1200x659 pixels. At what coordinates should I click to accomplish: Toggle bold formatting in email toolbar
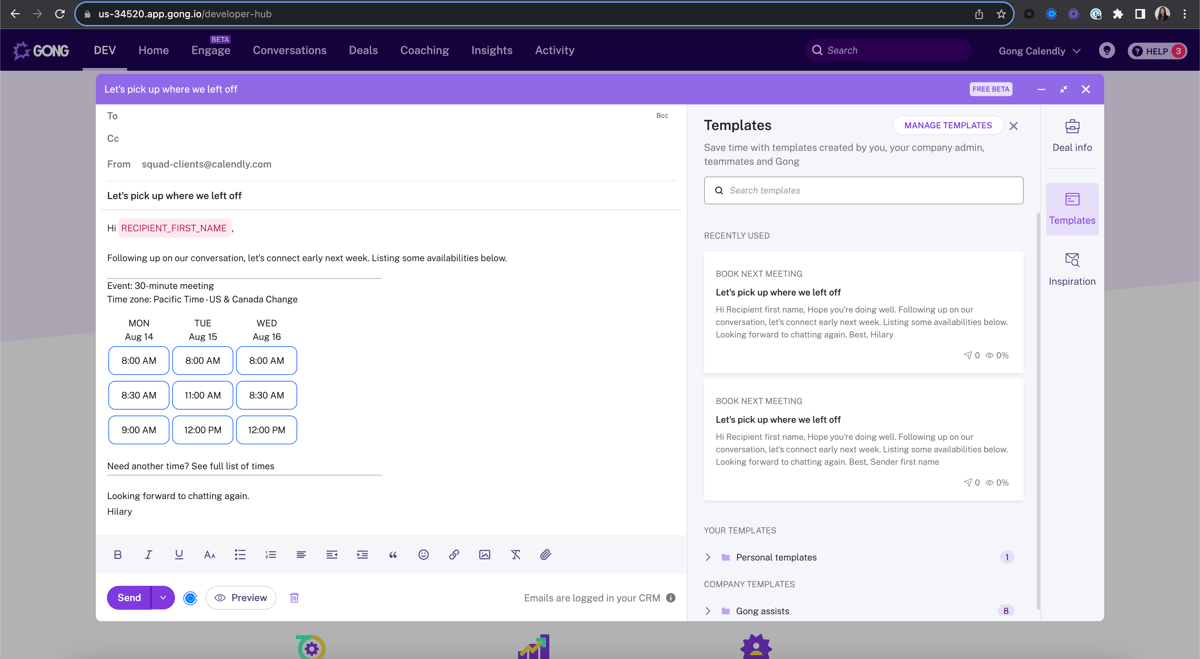pyautogui.click(x=118, y=555)
